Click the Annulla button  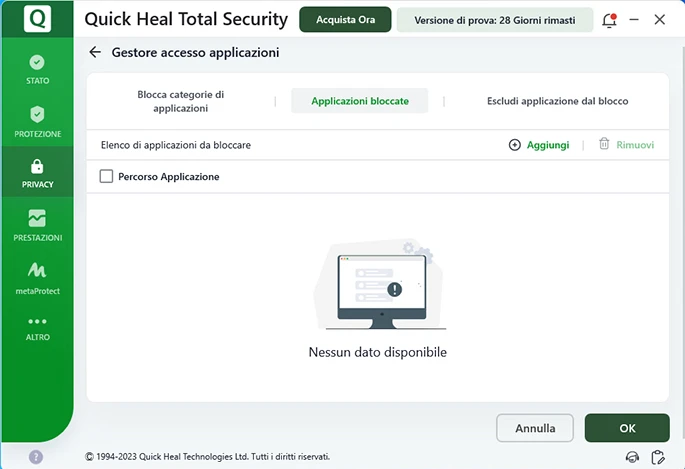pos(535,428)
